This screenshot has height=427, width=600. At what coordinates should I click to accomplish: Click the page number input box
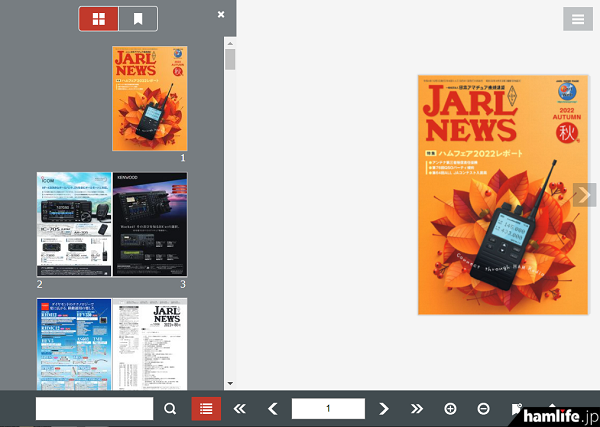328,408
